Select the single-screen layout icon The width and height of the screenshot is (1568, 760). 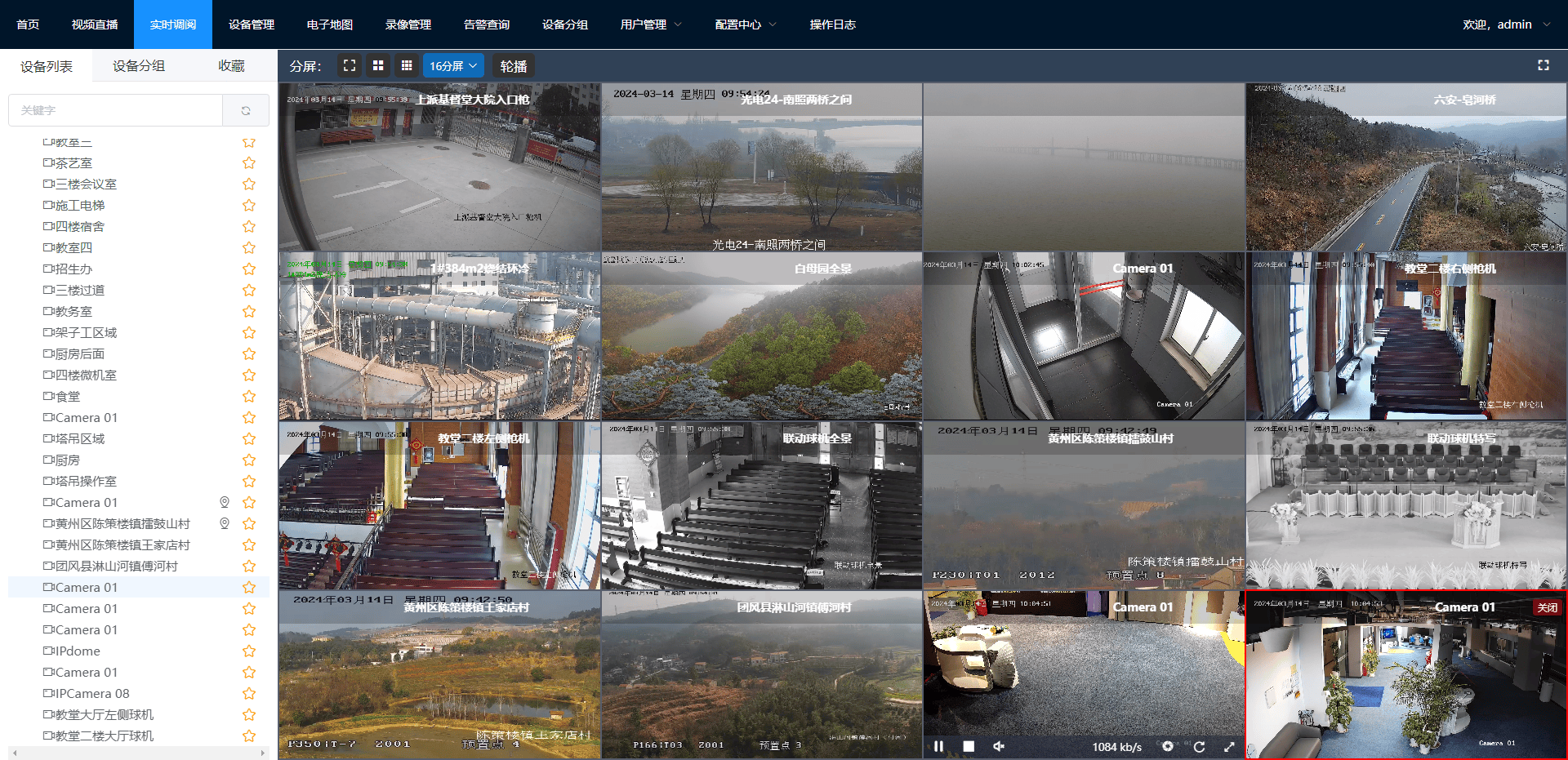tap(349, 65)
